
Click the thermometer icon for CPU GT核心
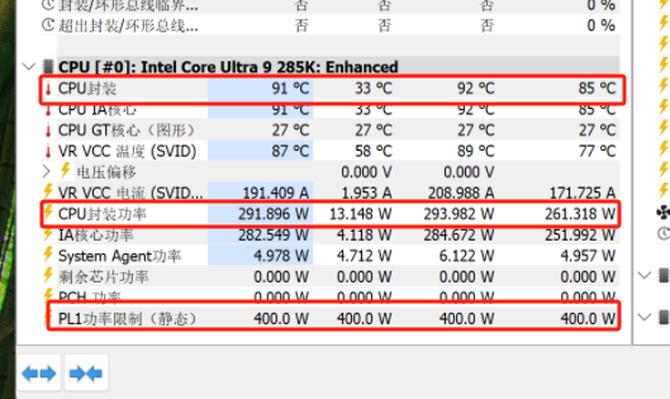click(x=48, y=130)
